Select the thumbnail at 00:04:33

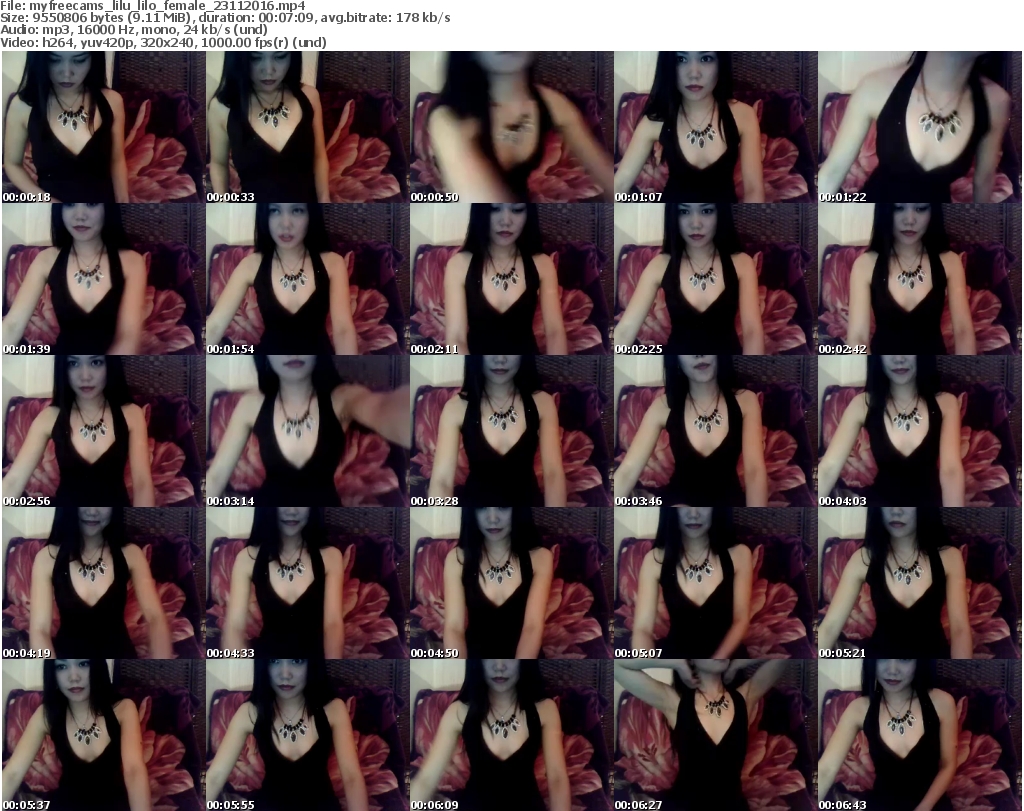click(308, 584)
